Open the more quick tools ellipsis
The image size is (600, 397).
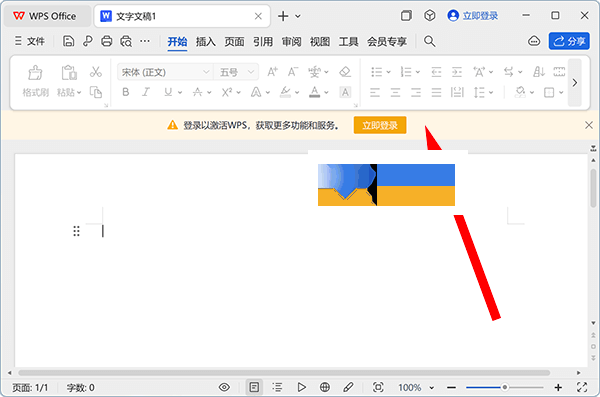[145, 41]
